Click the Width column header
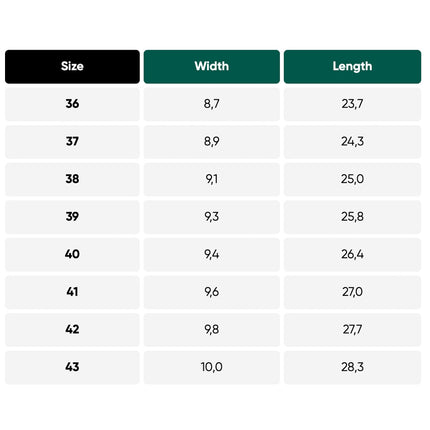 click(212, 67)
